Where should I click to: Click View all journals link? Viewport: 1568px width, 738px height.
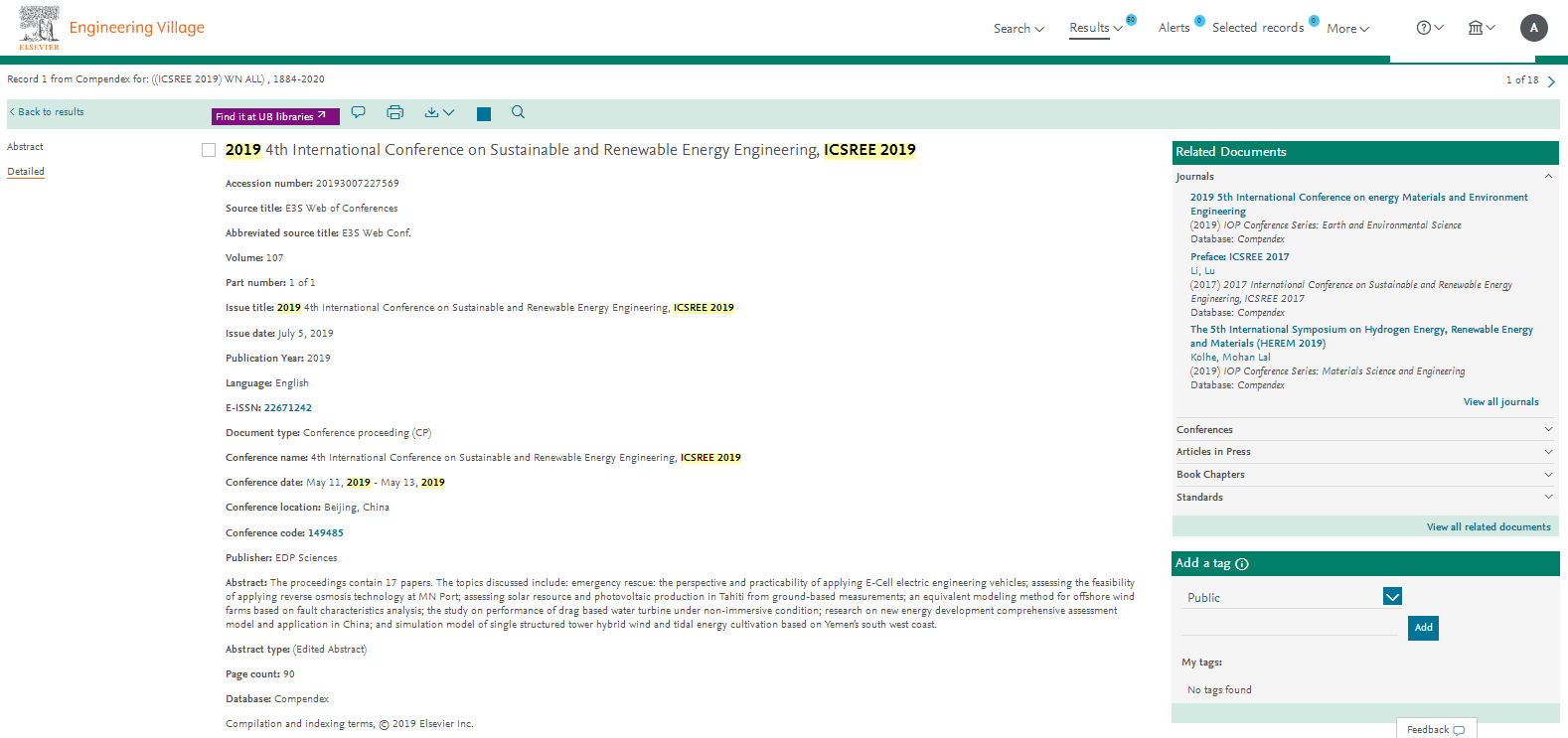pyautogui.click(x=1500, y=402)
